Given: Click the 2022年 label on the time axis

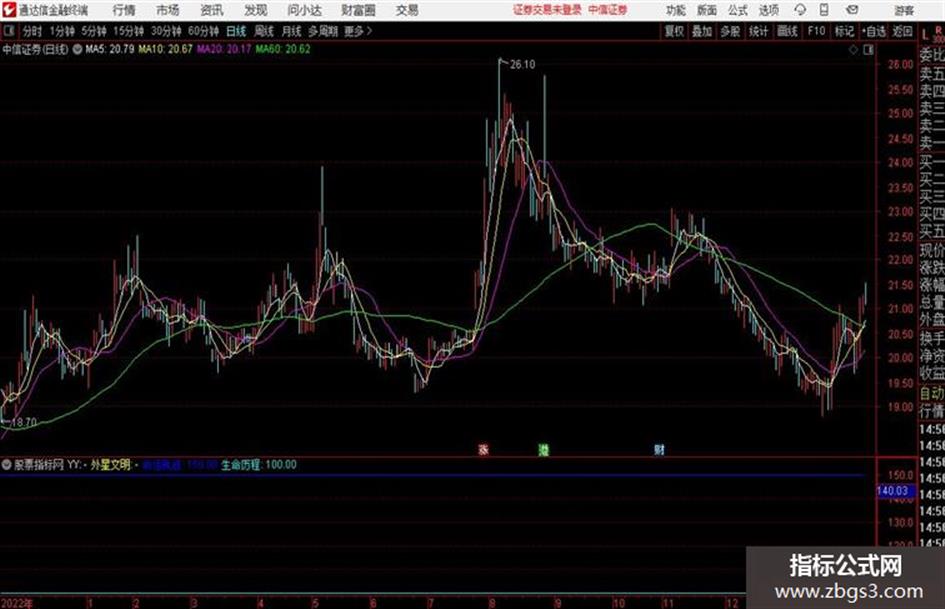Looking at the screenshot, I should [x=17, y=603].
